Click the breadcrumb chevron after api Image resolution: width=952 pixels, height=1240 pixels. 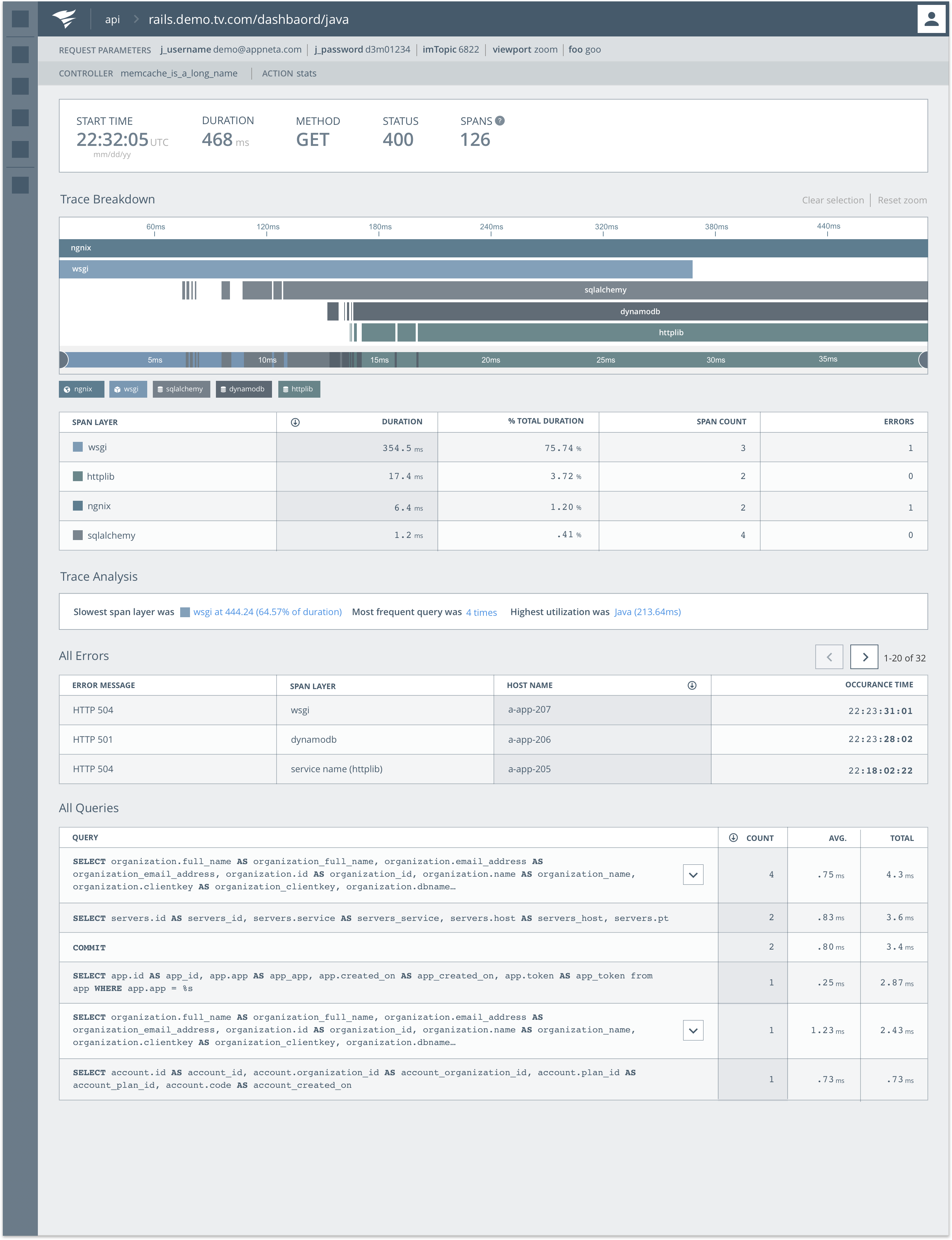click(136, 19)
